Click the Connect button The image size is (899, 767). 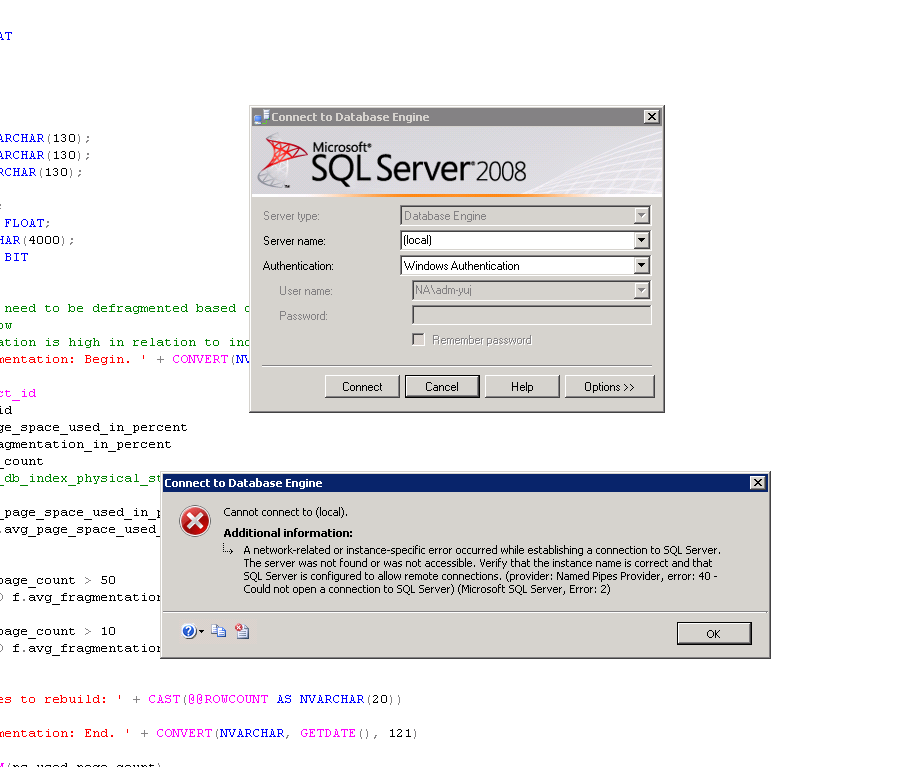[362, 386]
